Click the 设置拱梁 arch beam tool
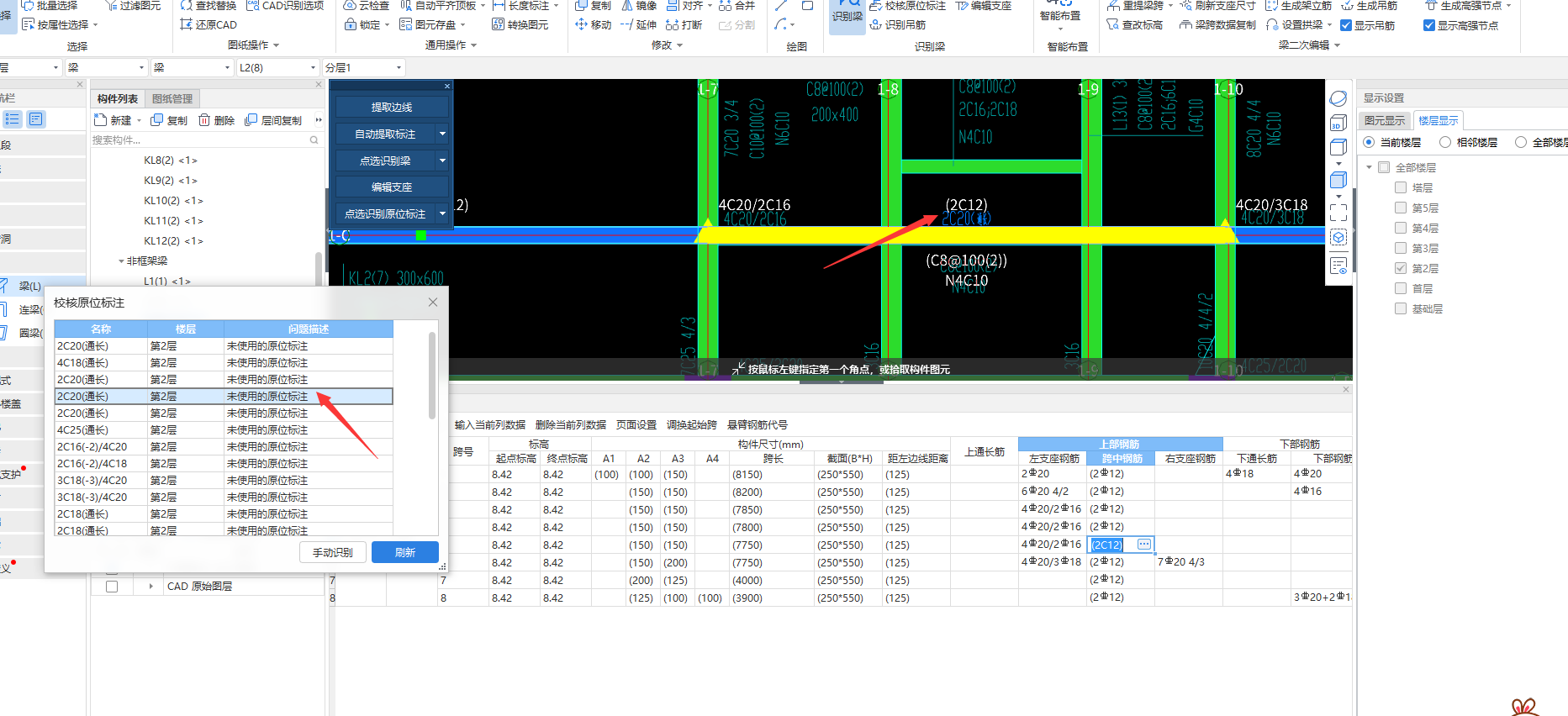This screenshot has width=1568, height=716. 1296,24
